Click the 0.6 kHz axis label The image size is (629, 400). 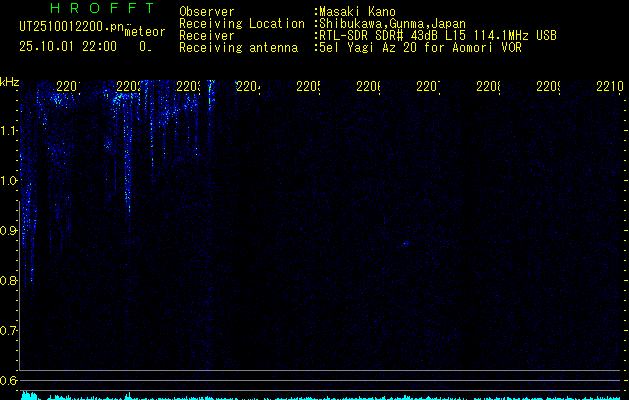pos(9,380)
